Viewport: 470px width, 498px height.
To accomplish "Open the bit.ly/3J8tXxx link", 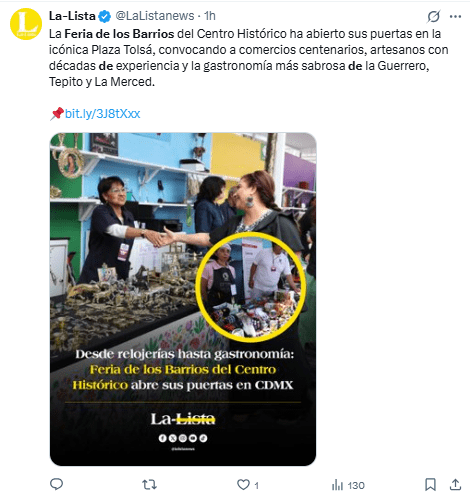I will [102, 114].
